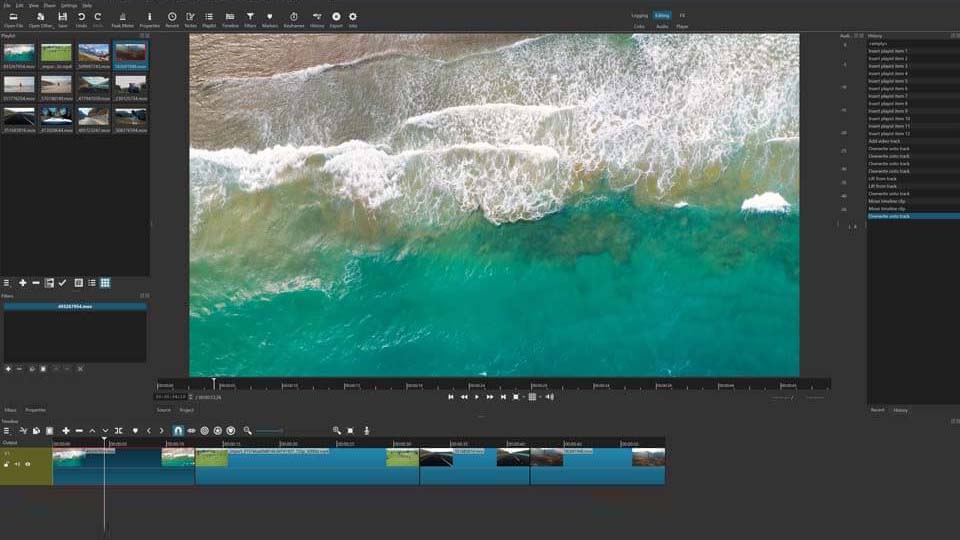The height and width of the screenshot is (540, 960).
Task: Undo the last action
Action: (81, 17)
